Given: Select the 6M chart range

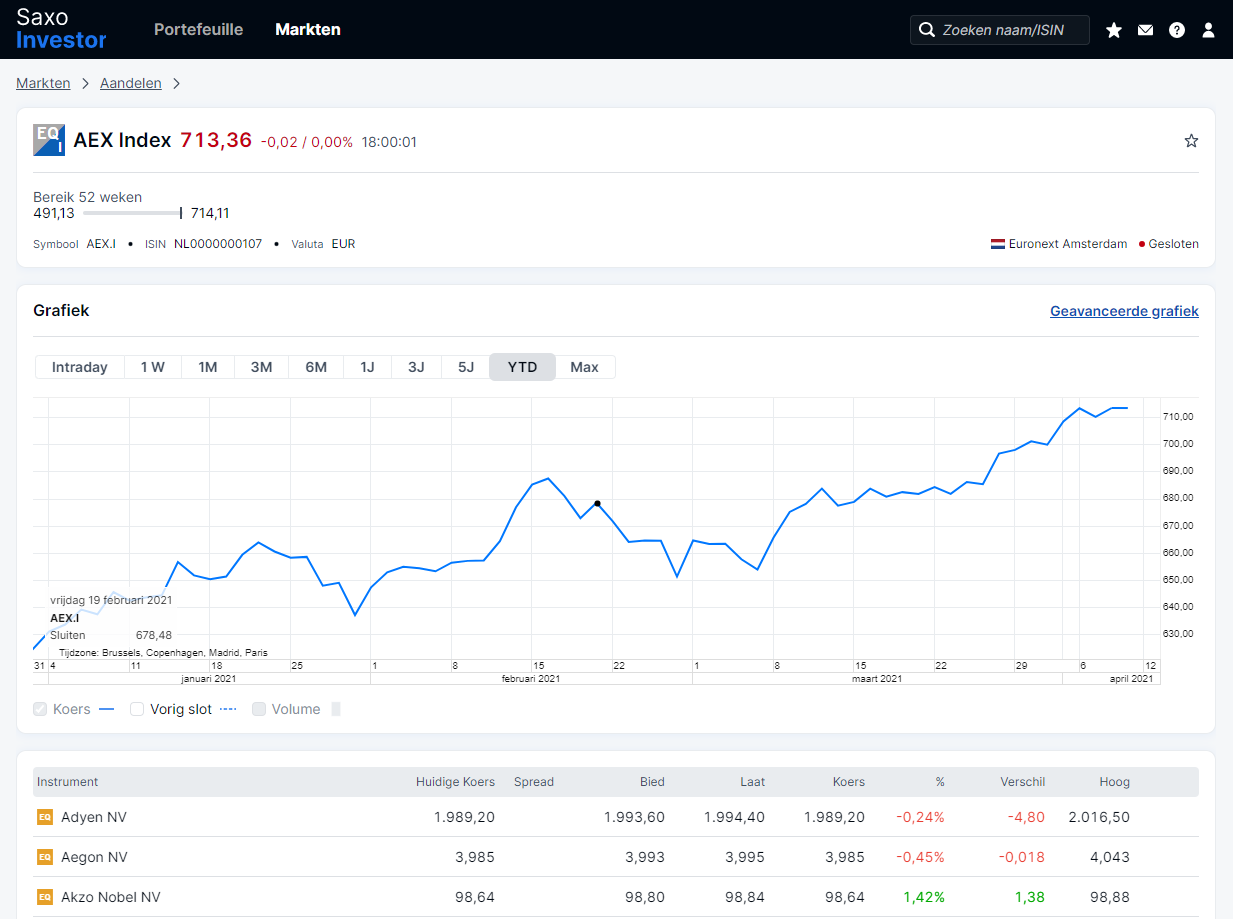Looking at the screenshot, I should tap(316, 367).
